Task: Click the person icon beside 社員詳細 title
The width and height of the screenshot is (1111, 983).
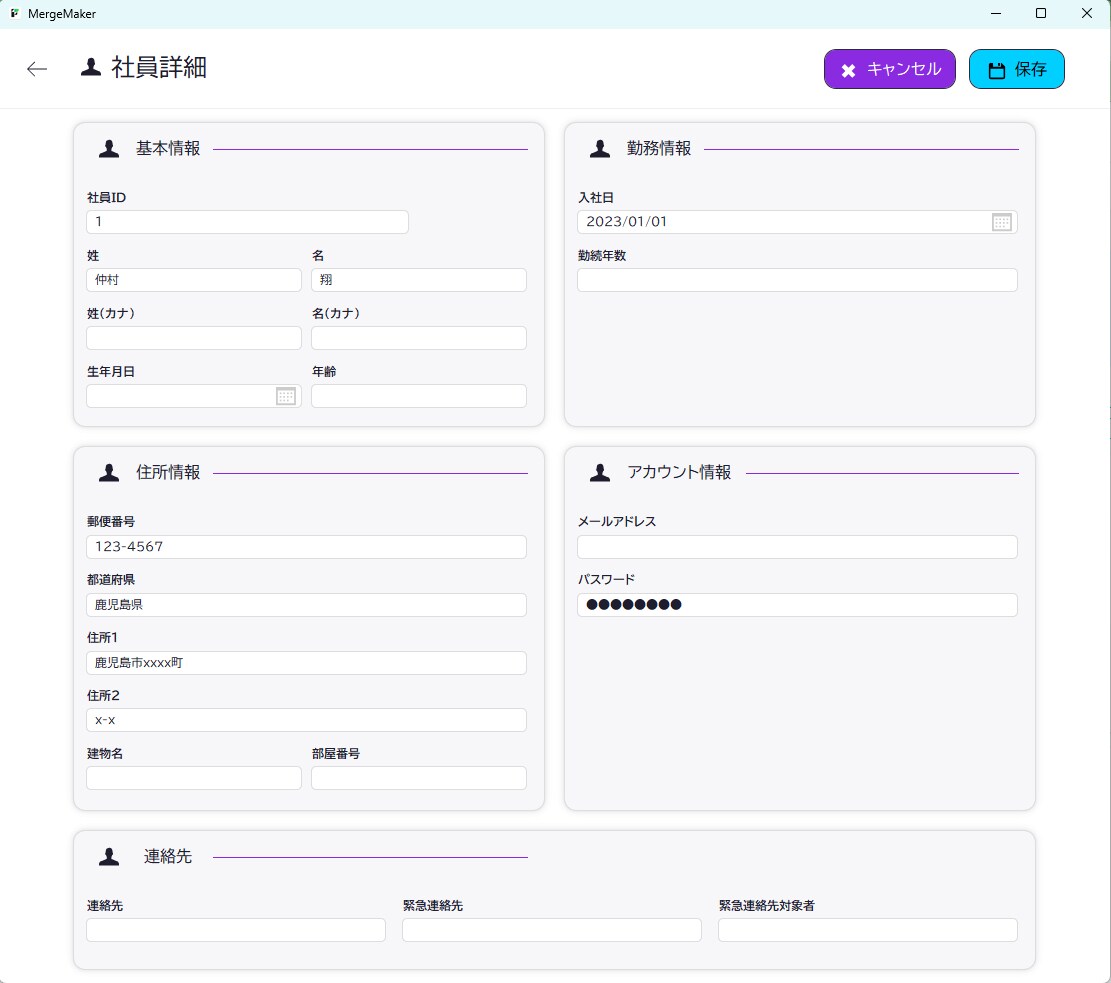Action: 91,67
